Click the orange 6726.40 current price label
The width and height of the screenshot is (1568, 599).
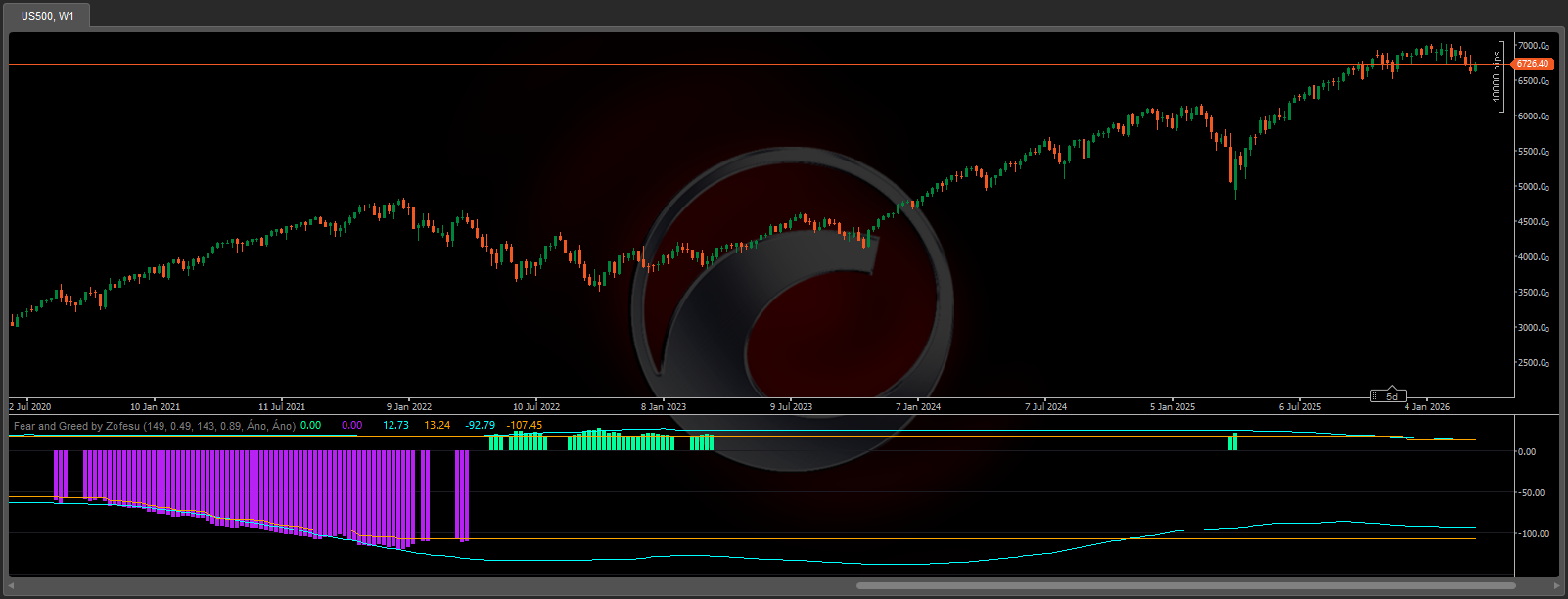1532,64
